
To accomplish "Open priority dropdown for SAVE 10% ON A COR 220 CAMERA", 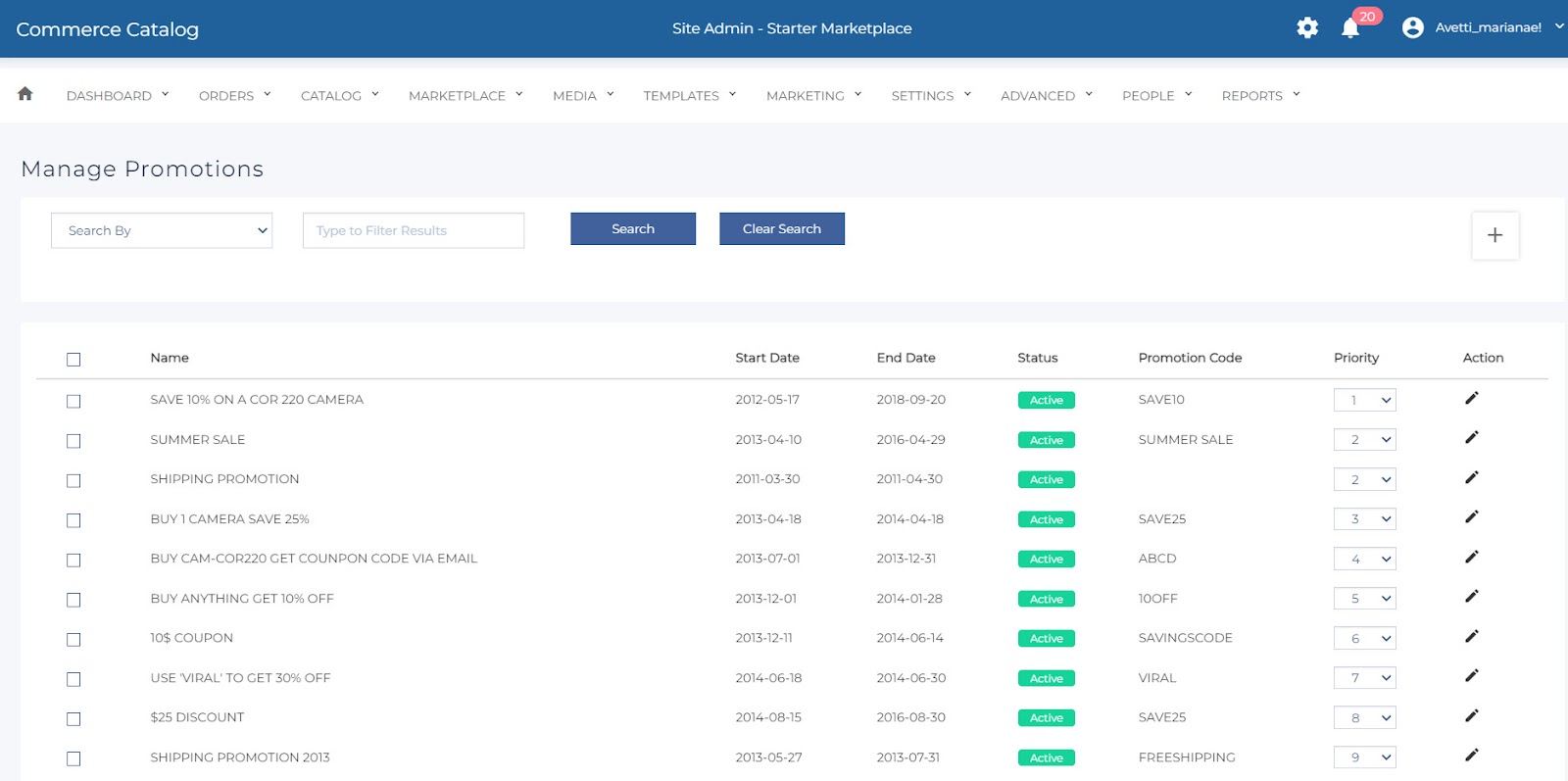I will coord(1364,400).
